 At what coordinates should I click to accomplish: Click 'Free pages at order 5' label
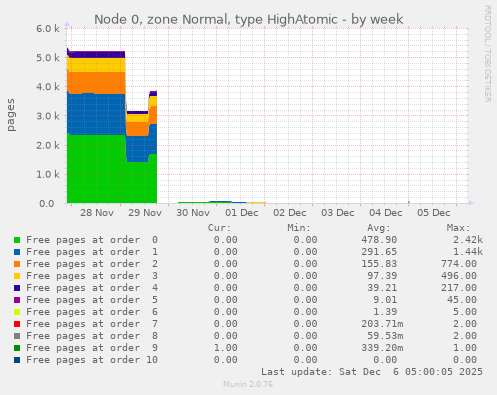pos(92,300)
